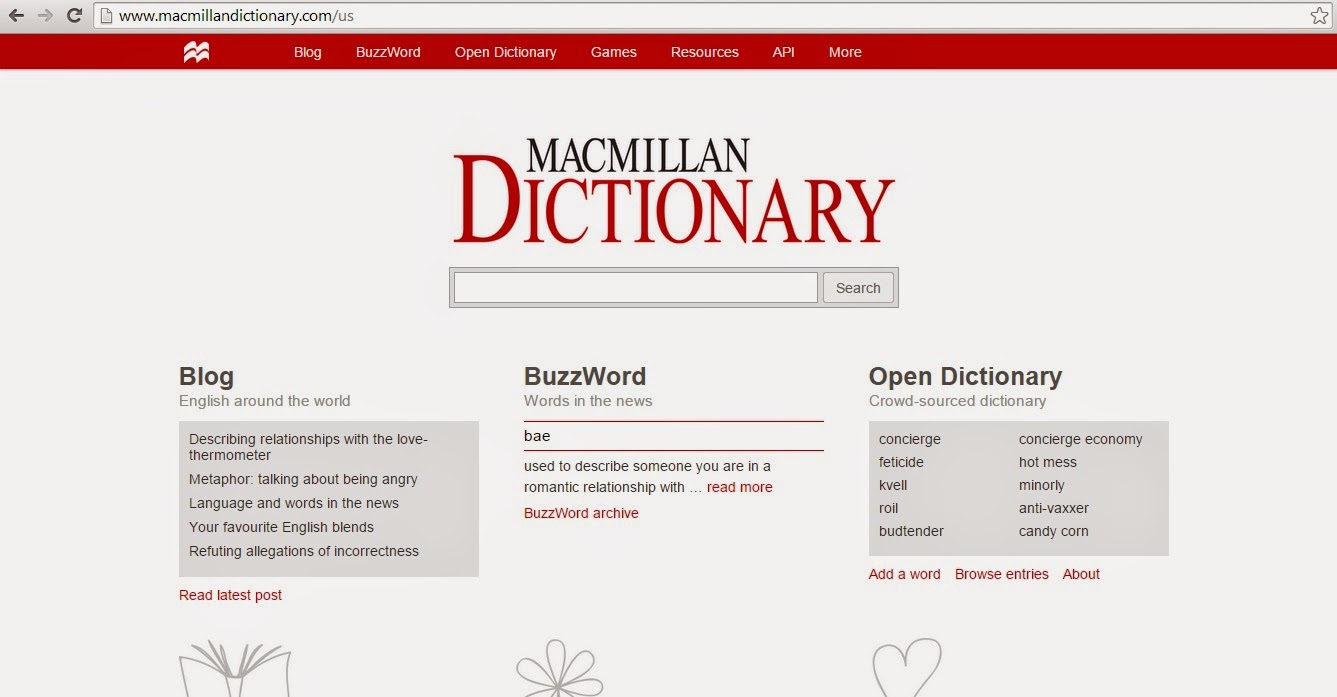Open the API page from the navbar

click(x=783, y=52)
